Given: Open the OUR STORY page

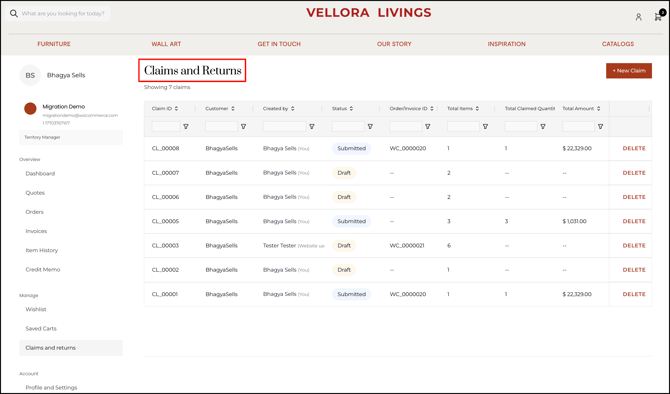Looking at the screenshot, I should coord(394,44).
